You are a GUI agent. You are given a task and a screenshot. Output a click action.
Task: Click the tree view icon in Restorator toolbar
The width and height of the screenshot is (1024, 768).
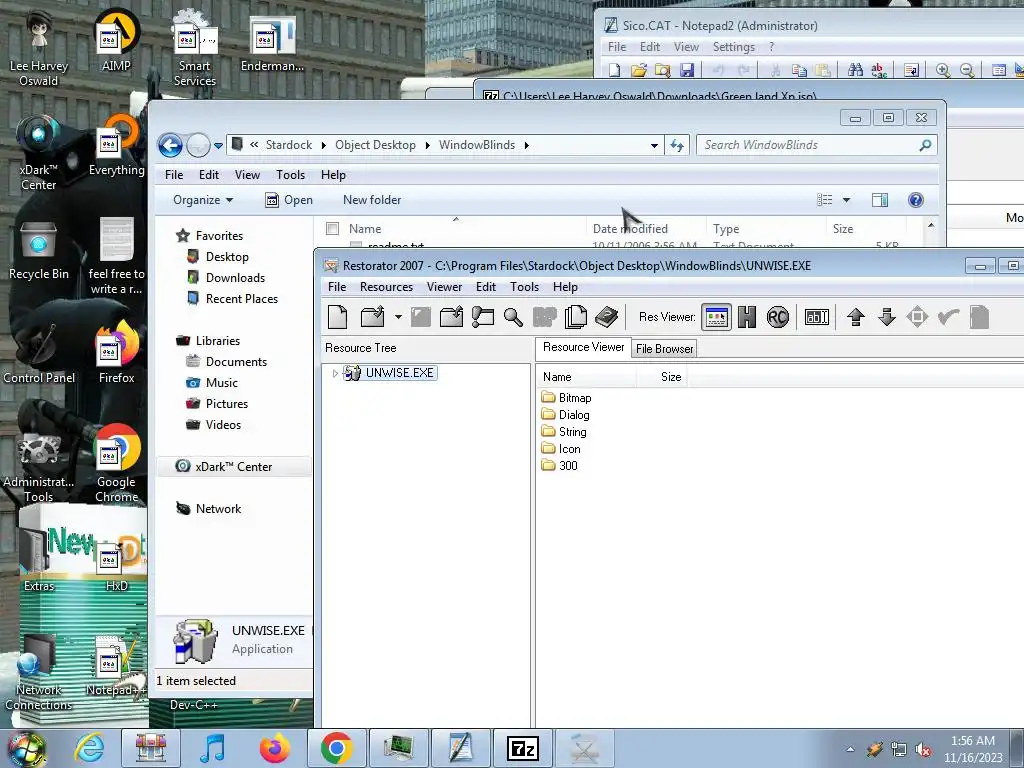483,317
